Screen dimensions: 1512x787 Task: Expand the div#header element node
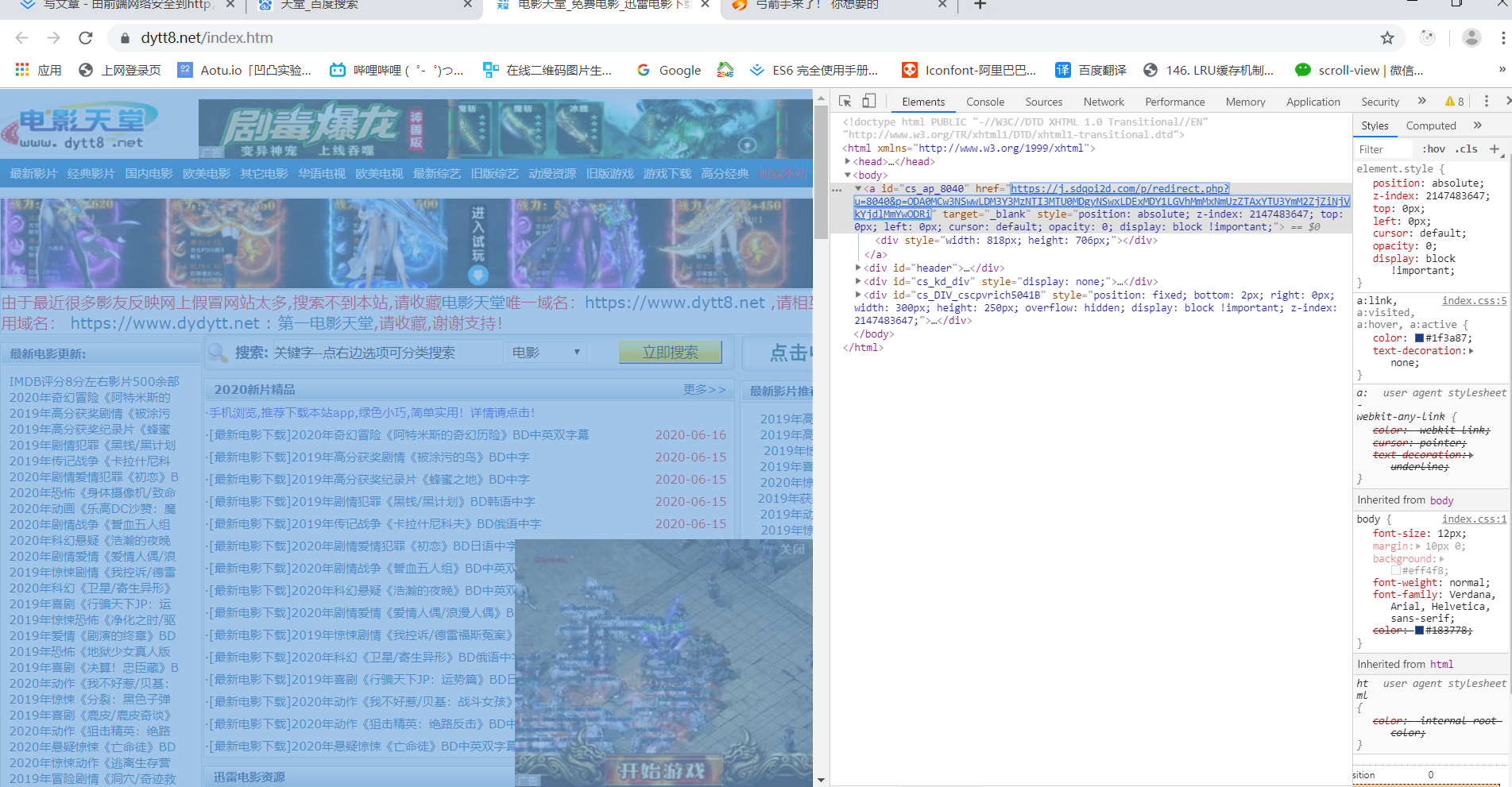[858, 268]
